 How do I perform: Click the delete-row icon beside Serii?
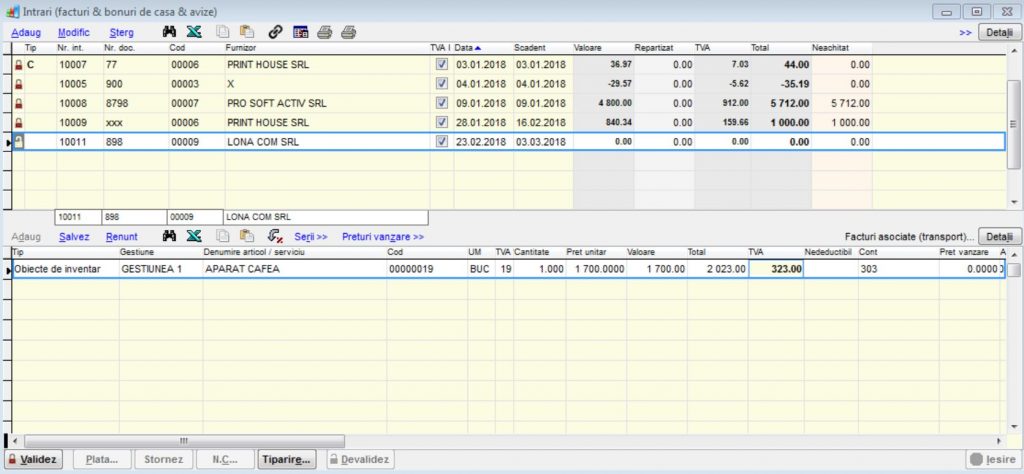[x=274, y=237]
